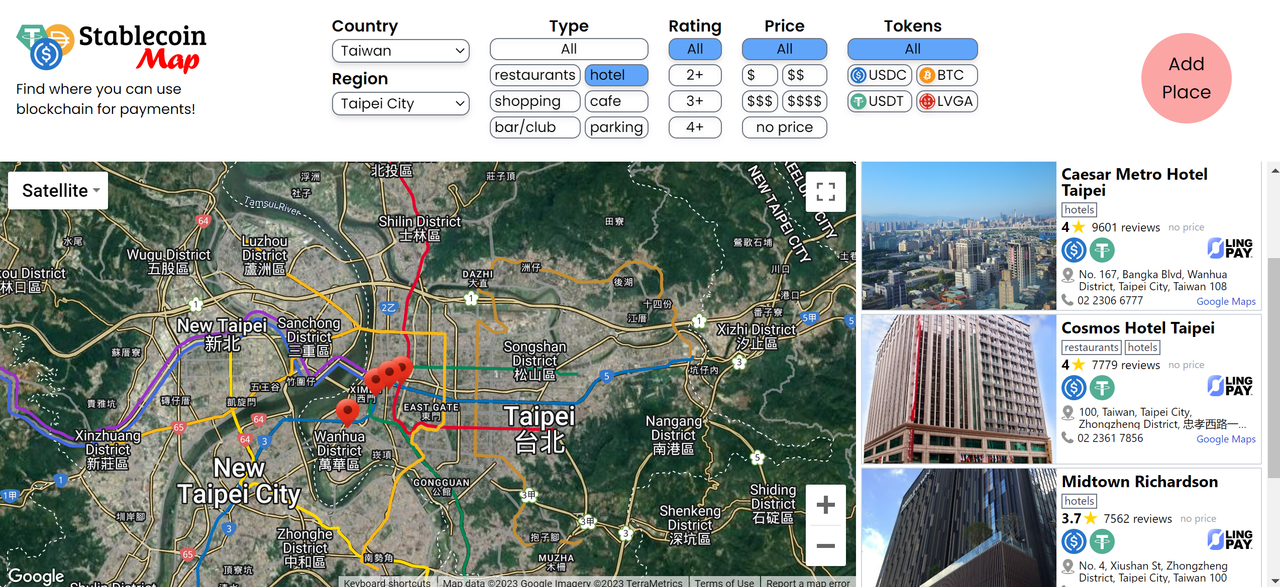Click the Caesar Metro Hotel photo thumbnail
Viewport: 1280px width, 587px height.
click(x=960, y=236)
